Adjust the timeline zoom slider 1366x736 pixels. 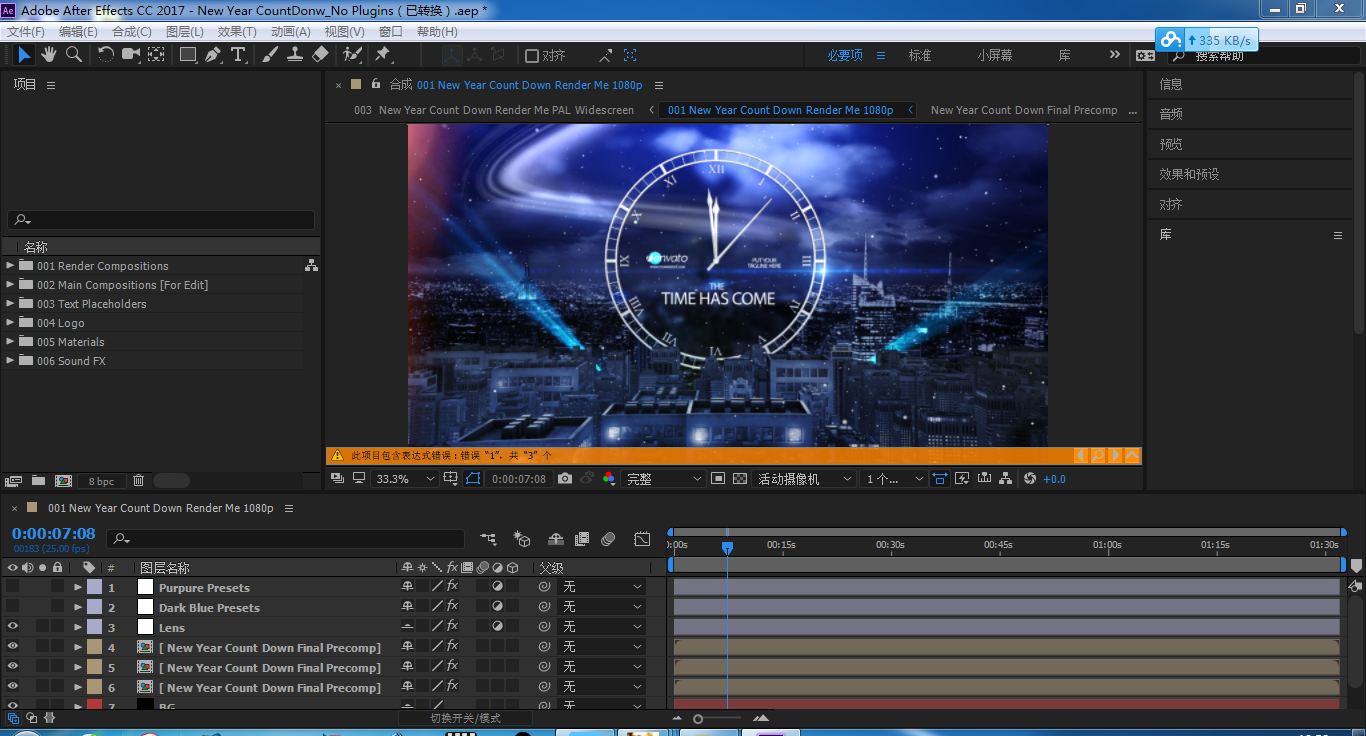tap(698, 719)
